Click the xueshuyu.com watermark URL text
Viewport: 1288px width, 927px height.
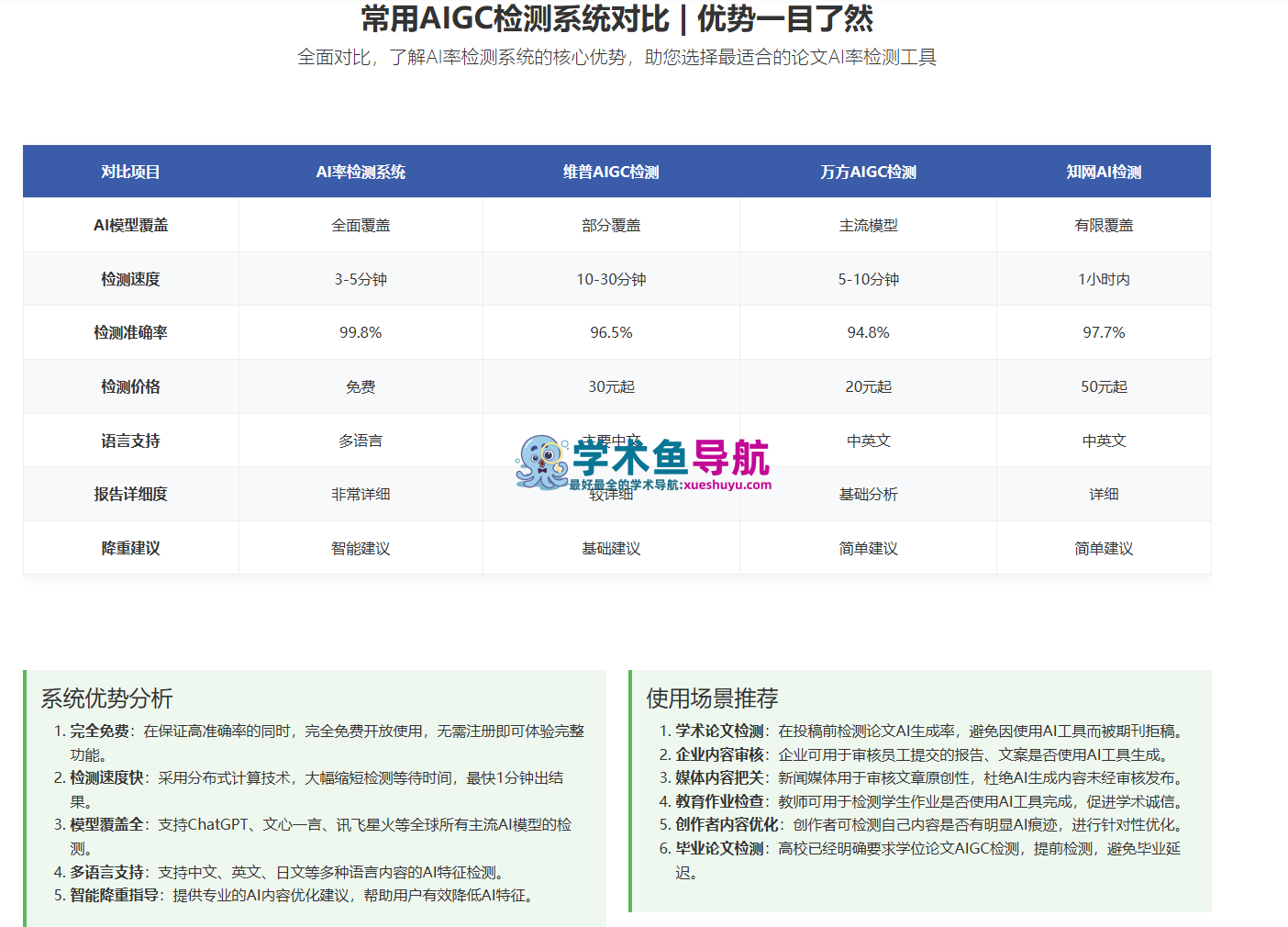pyautogui.click(x=727, y=486)
